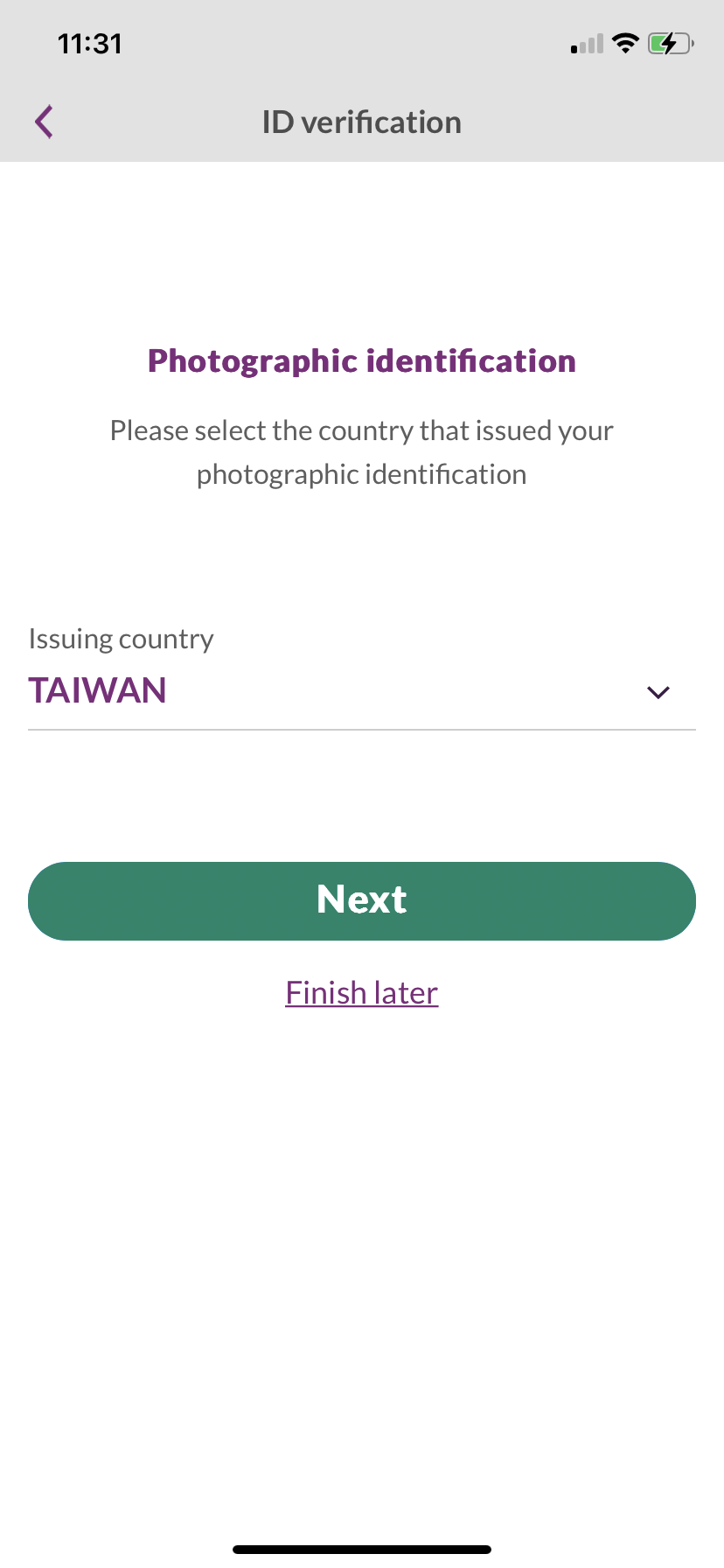This screenshot has width=724, height=1568.
Task: Click the Photographic identification heading
Action: point(361,360)
